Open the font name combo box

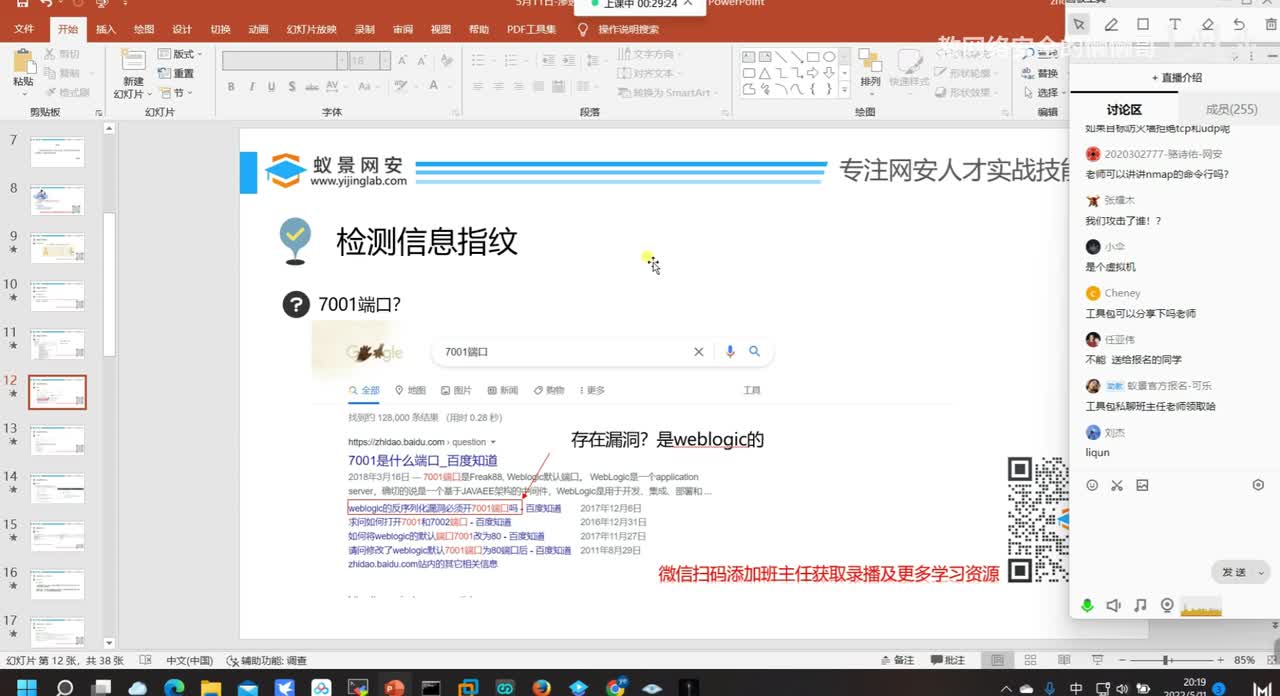(284, 61)
